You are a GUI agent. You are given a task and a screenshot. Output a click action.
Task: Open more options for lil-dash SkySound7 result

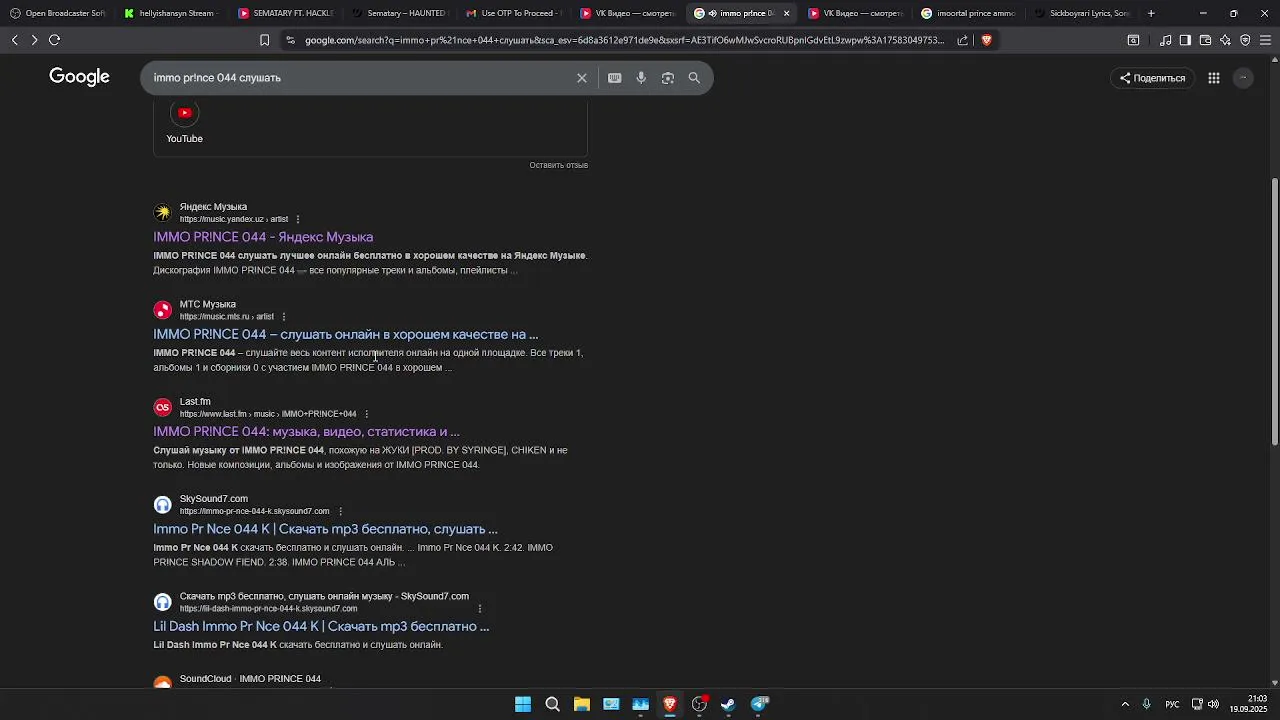pos(480,608)
